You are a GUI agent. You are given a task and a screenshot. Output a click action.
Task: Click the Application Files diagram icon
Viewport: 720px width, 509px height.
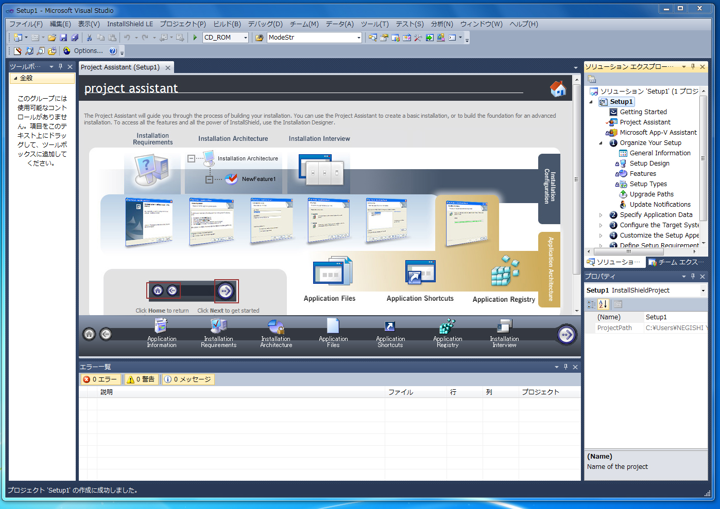(333, 271)
